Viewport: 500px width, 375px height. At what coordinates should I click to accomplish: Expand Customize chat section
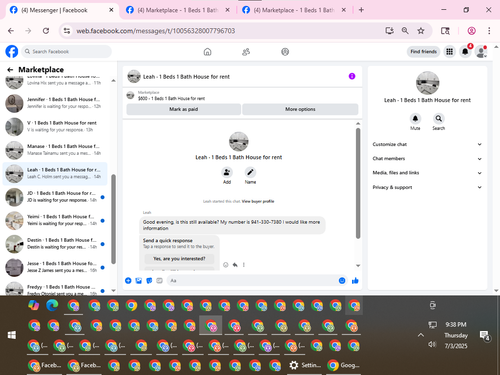[427, 144]
